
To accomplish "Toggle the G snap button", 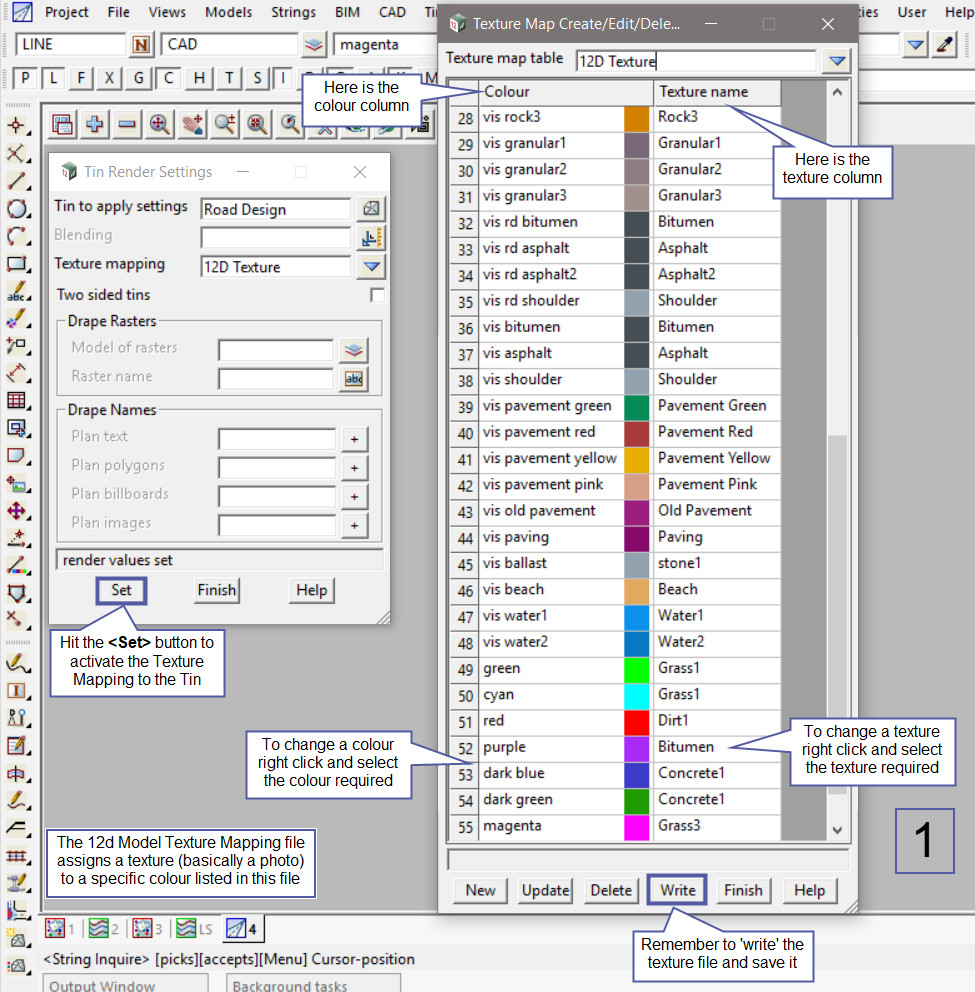I will click(139, 78).
